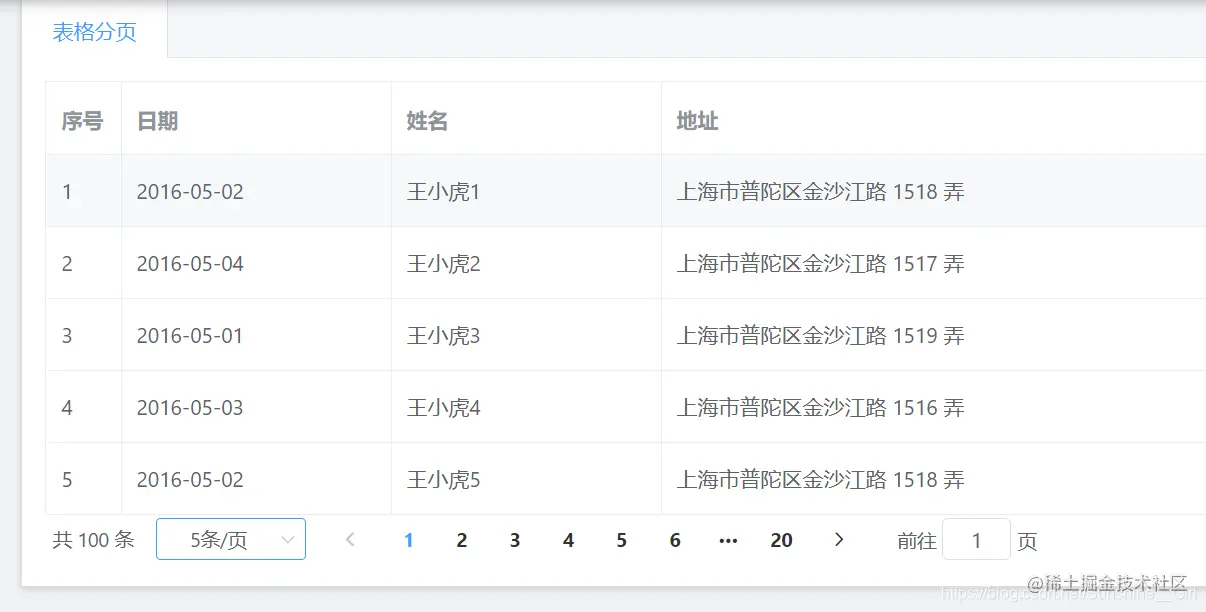Select the row numbered 1
This screenshot has width=1206, height=612.
pos(626,191)
